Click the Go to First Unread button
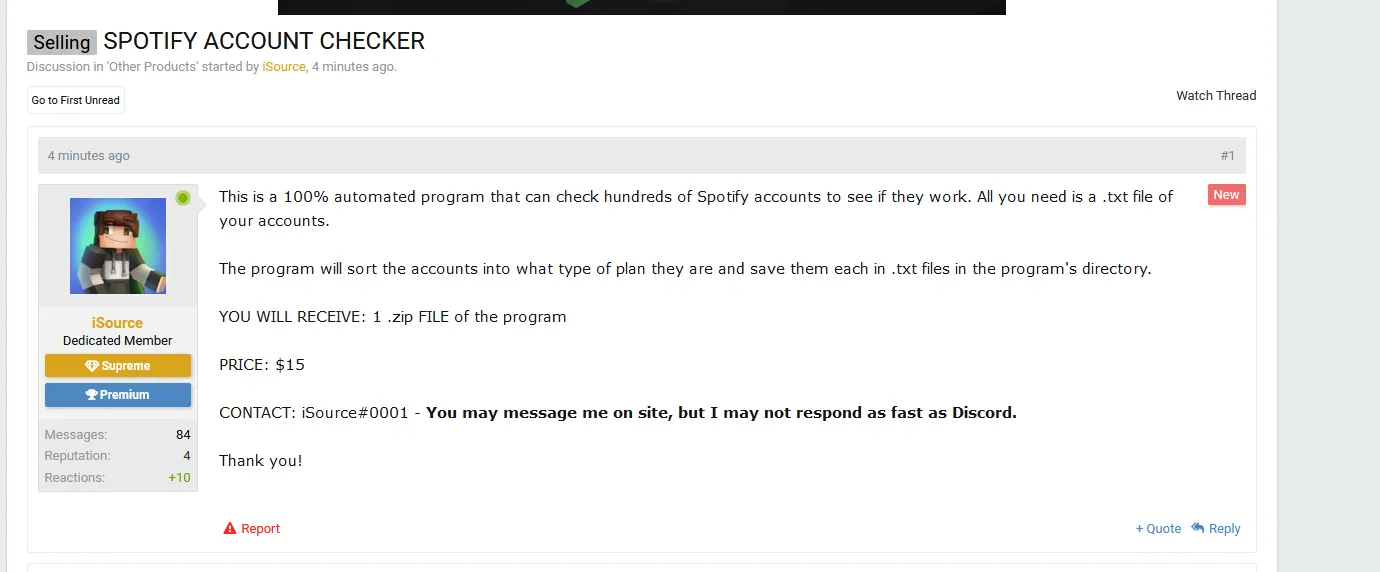Viewport: 1380px width, 572px height. click(x=76, y=100)
